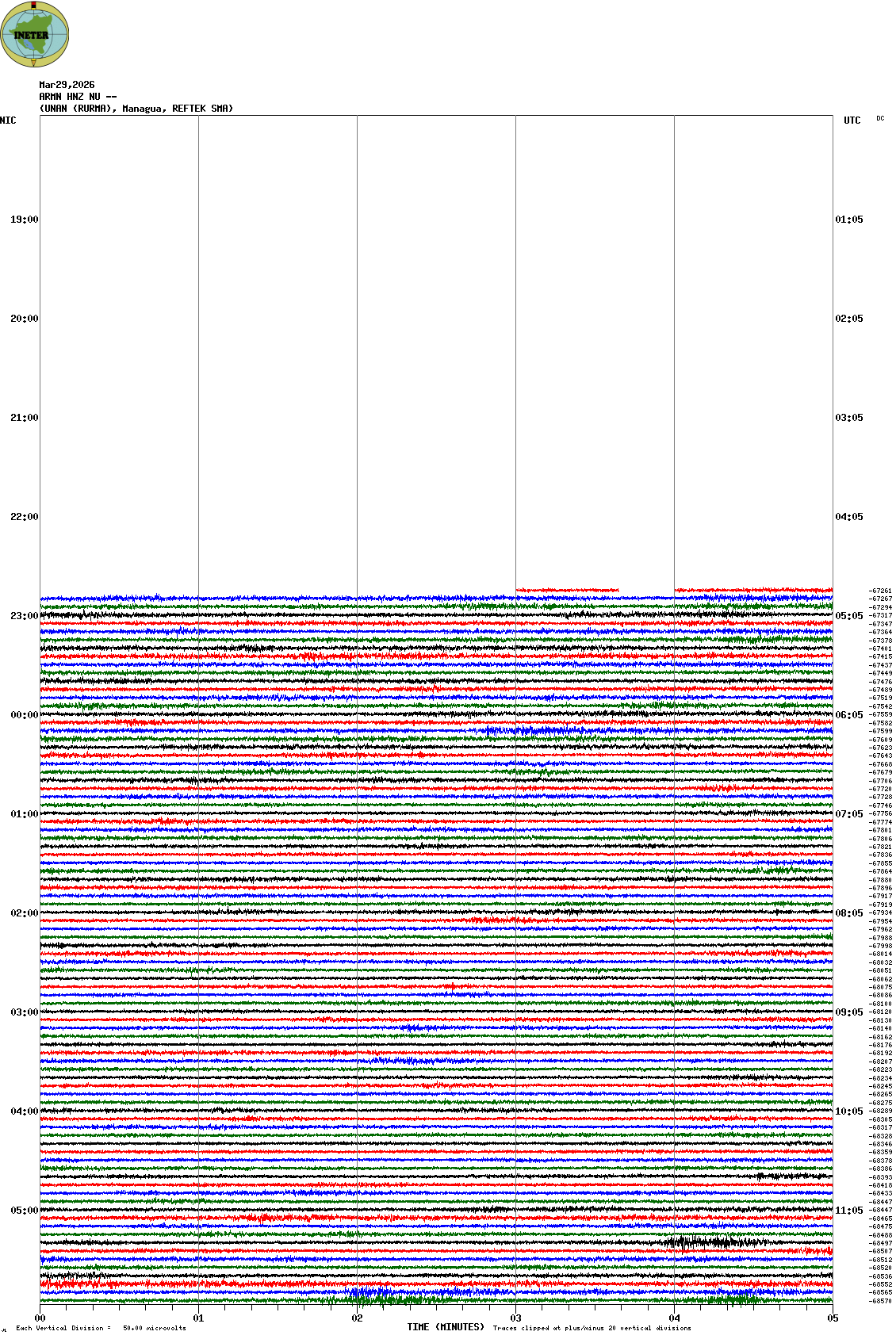Screen dimensions: 896x1339
Task: Click the DC offset column header
Action: coord(880,119)
